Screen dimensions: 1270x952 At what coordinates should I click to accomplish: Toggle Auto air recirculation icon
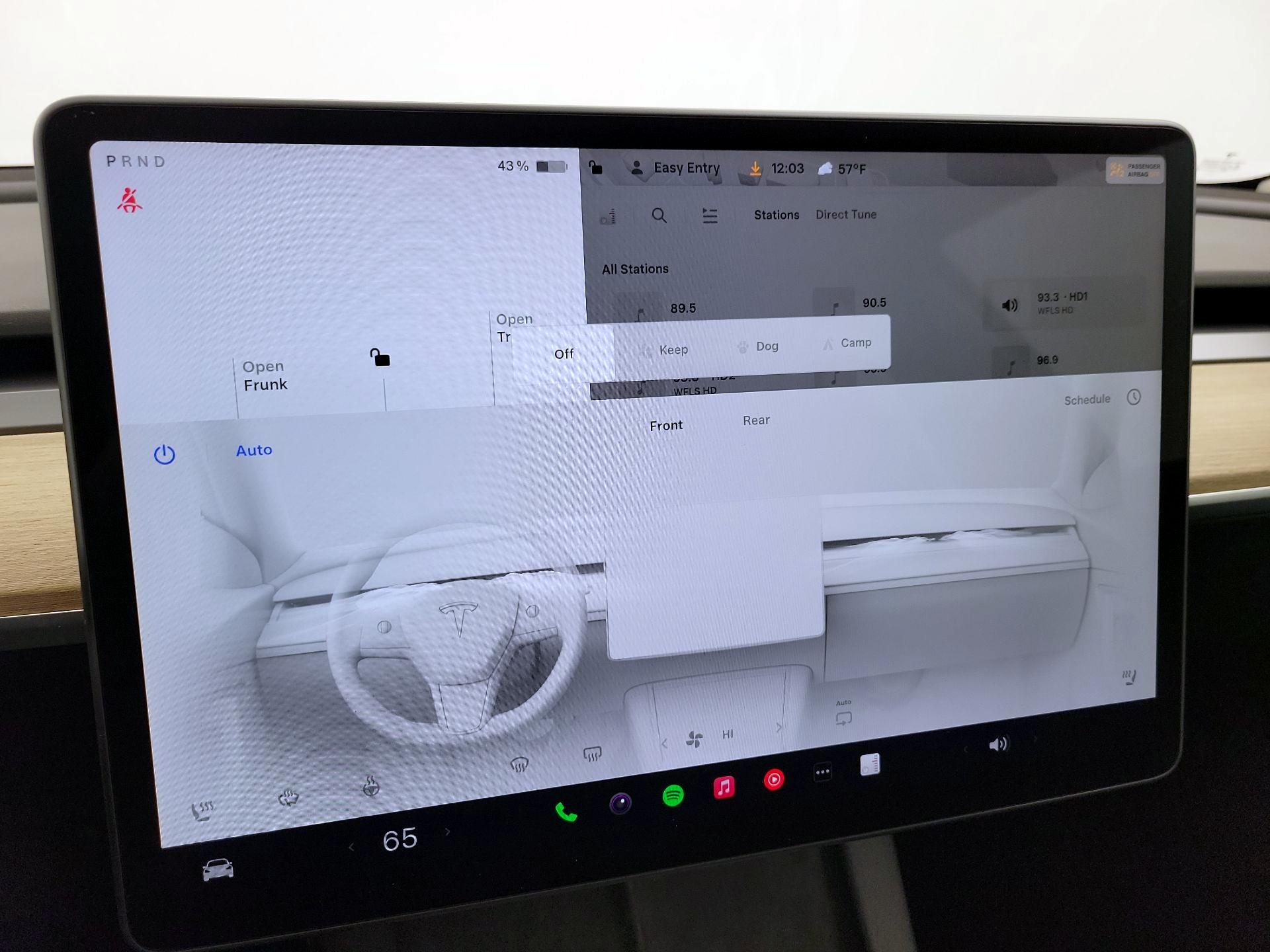point(843,714)
